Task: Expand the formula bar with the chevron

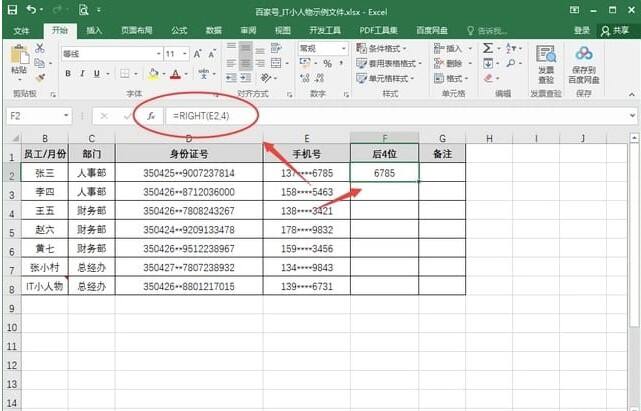Action: [632, 116]
